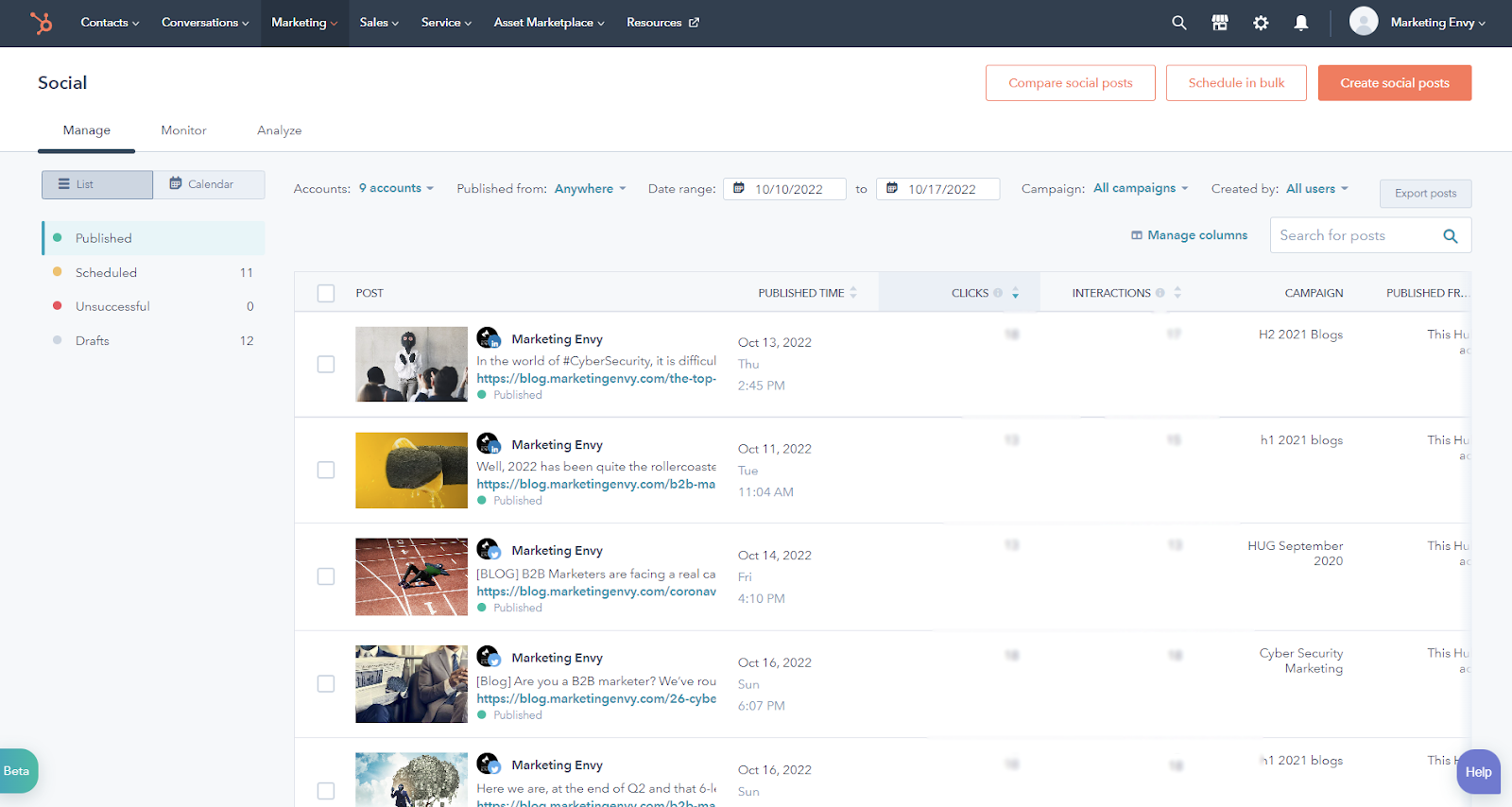The height and width of the screenshot is (807, 1512).
Task: Sort by Clicks column arrows
Action: (1016, 293)
